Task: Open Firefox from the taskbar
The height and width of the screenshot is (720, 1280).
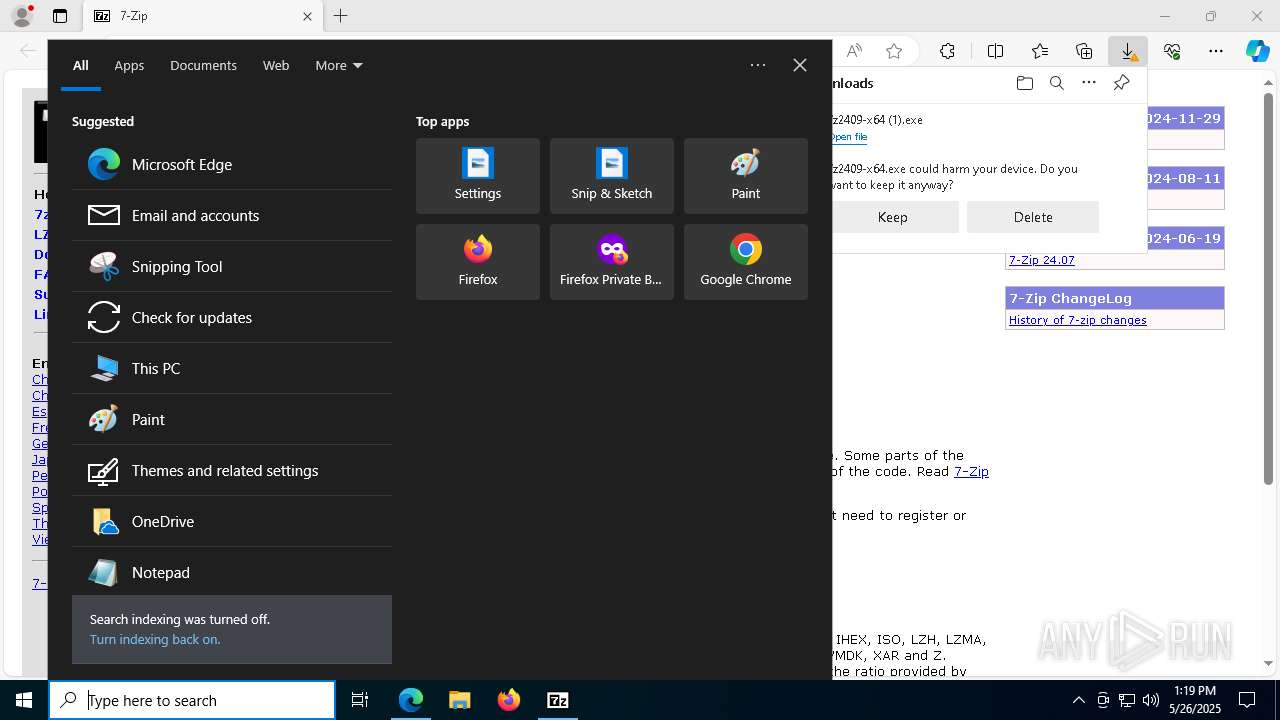Action: click(x=509, y=700)
